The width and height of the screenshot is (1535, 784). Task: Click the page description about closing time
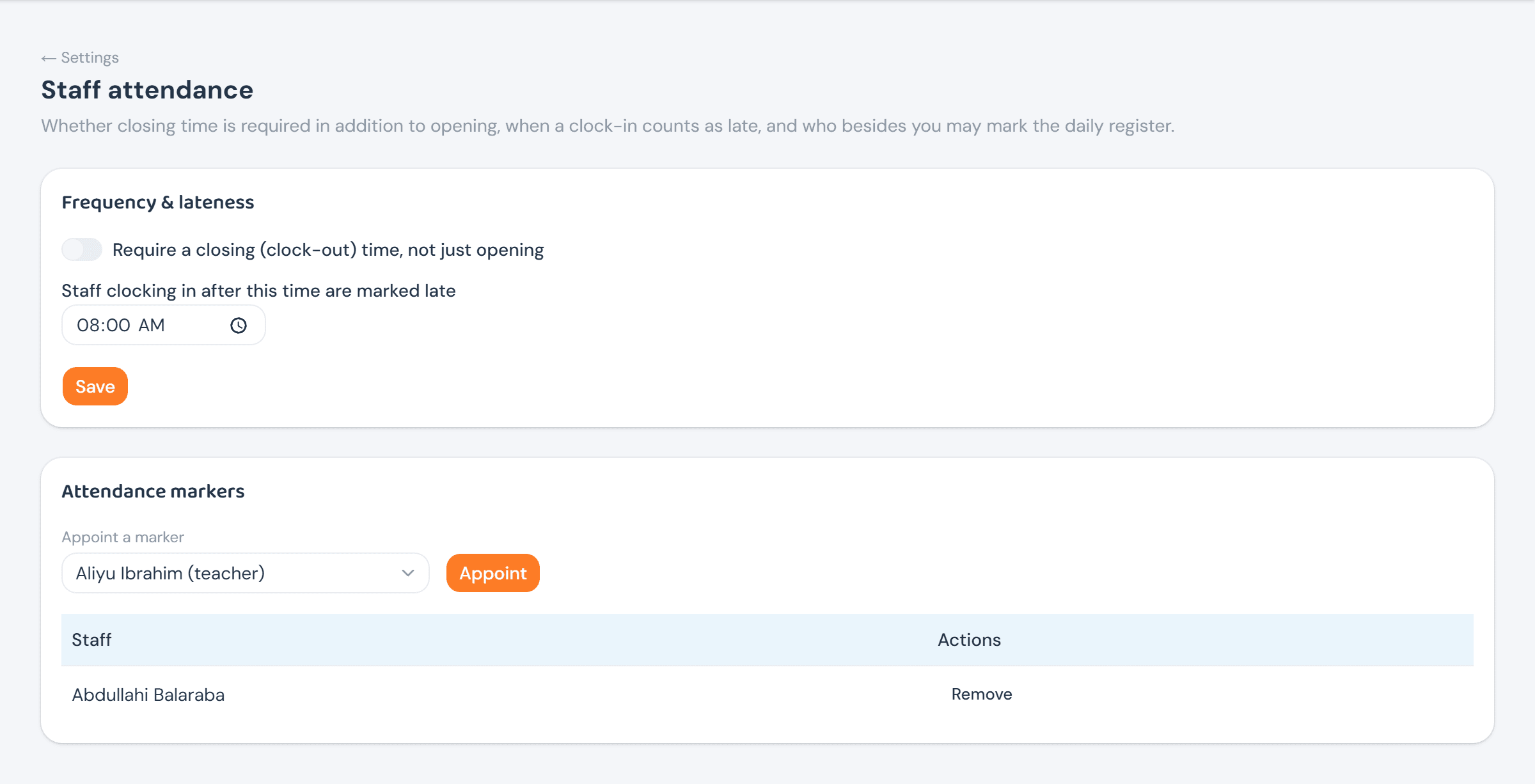click(x=608, y=126)
